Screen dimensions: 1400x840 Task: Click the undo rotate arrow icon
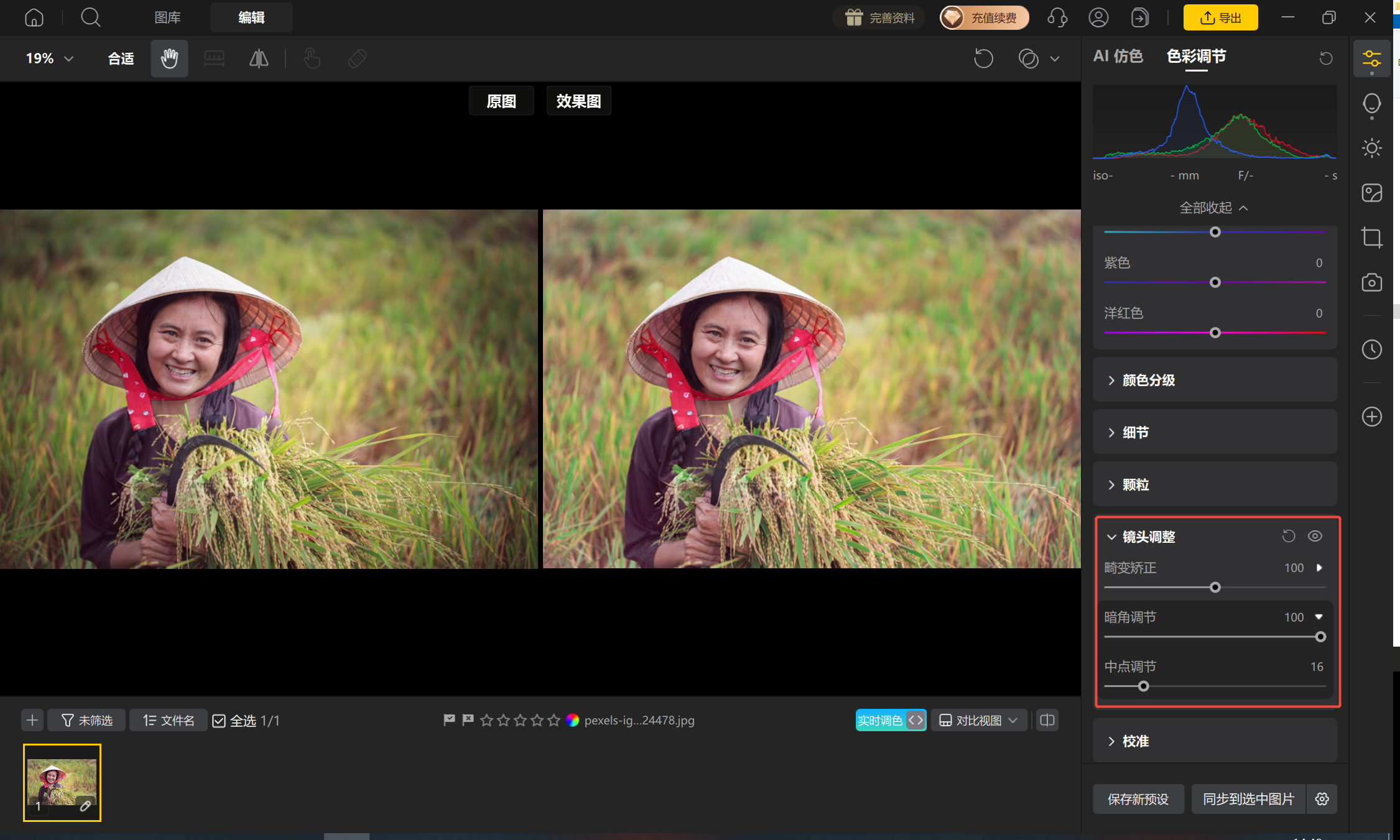(x=983, y=58)
